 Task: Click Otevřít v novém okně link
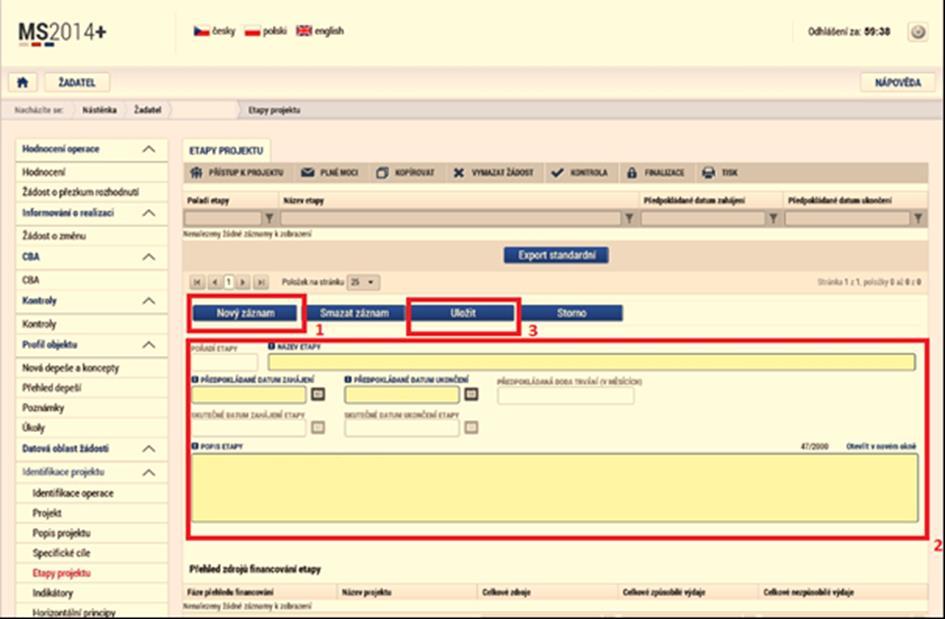click(x=881, y=447)
